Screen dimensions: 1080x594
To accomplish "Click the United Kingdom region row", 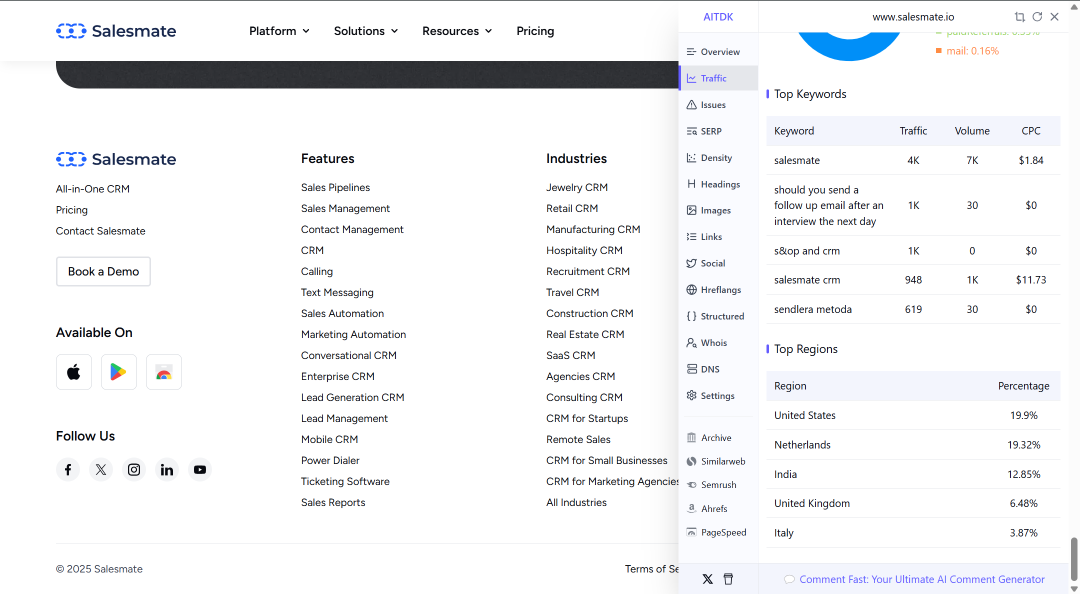I will 913,503.
